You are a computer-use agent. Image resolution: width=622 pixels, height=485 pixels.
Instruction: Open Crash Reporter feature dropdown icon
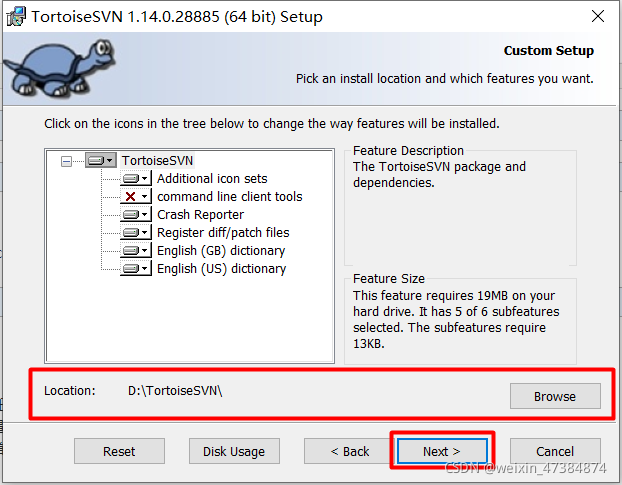click(136, 215)
